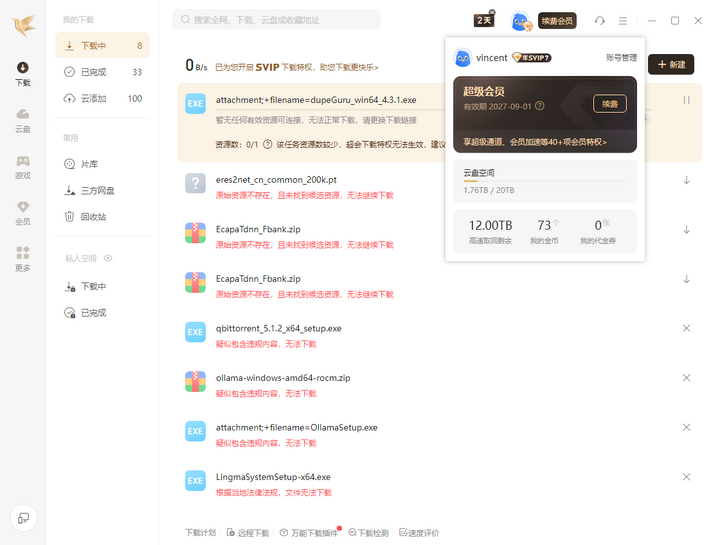This screenshot has width=720, height=545.
Task: Click the 12.00TB 高速取回剩余 stat
Action: click(490, 231)
